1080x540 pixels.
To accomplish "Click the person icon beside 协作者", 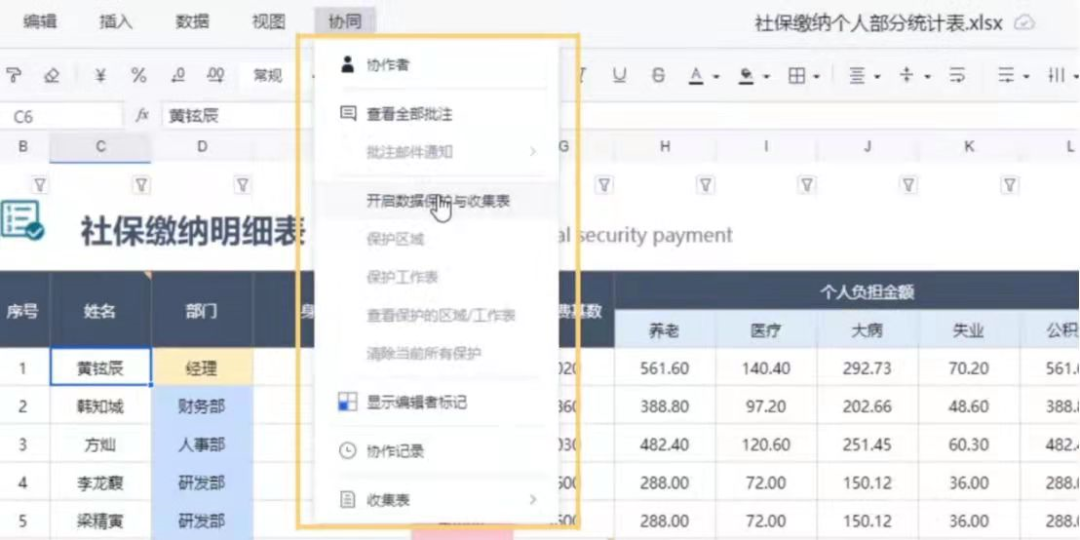I will click(x=347, y=65).
